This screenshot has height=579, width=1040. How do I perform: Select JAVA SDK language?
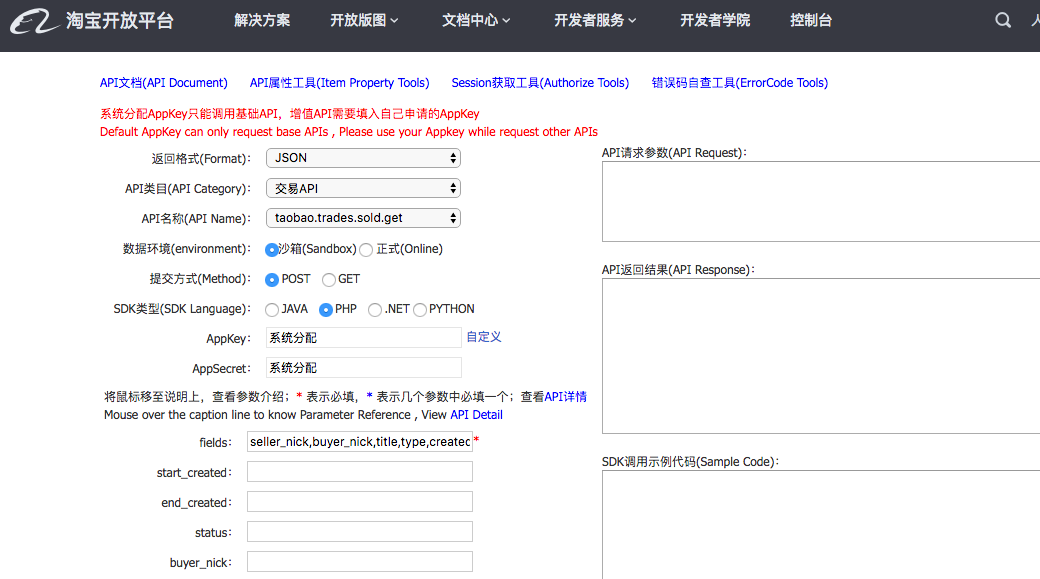tap(271, 310)
